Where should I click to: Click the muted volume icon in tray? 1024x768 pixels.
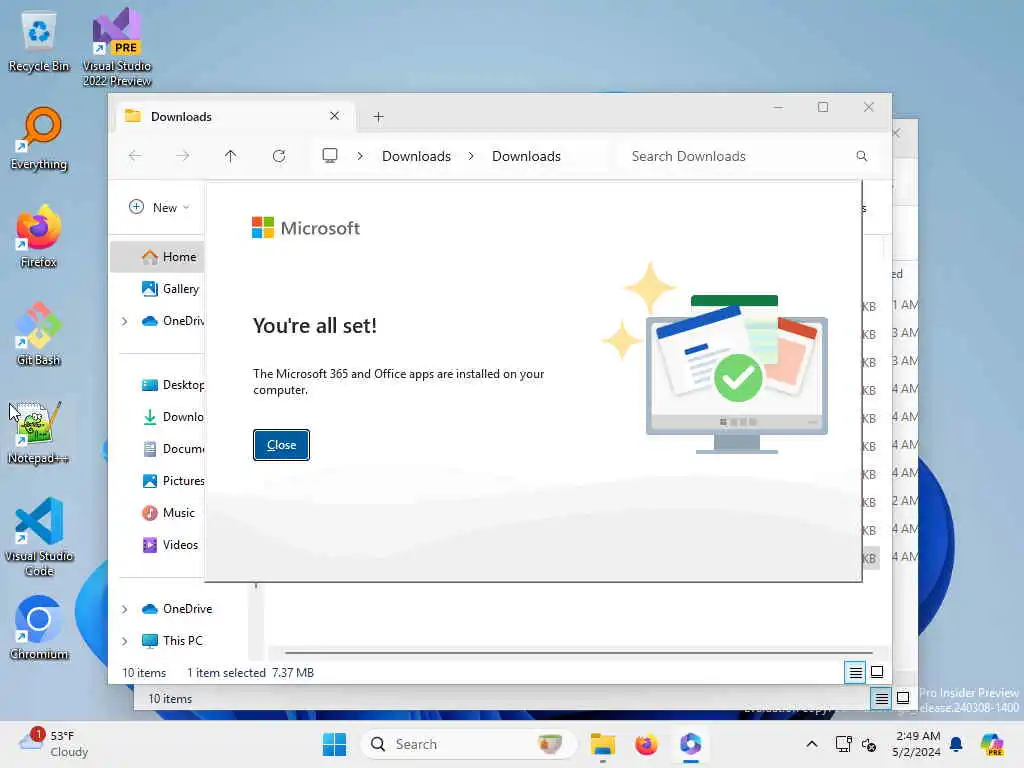869,744
